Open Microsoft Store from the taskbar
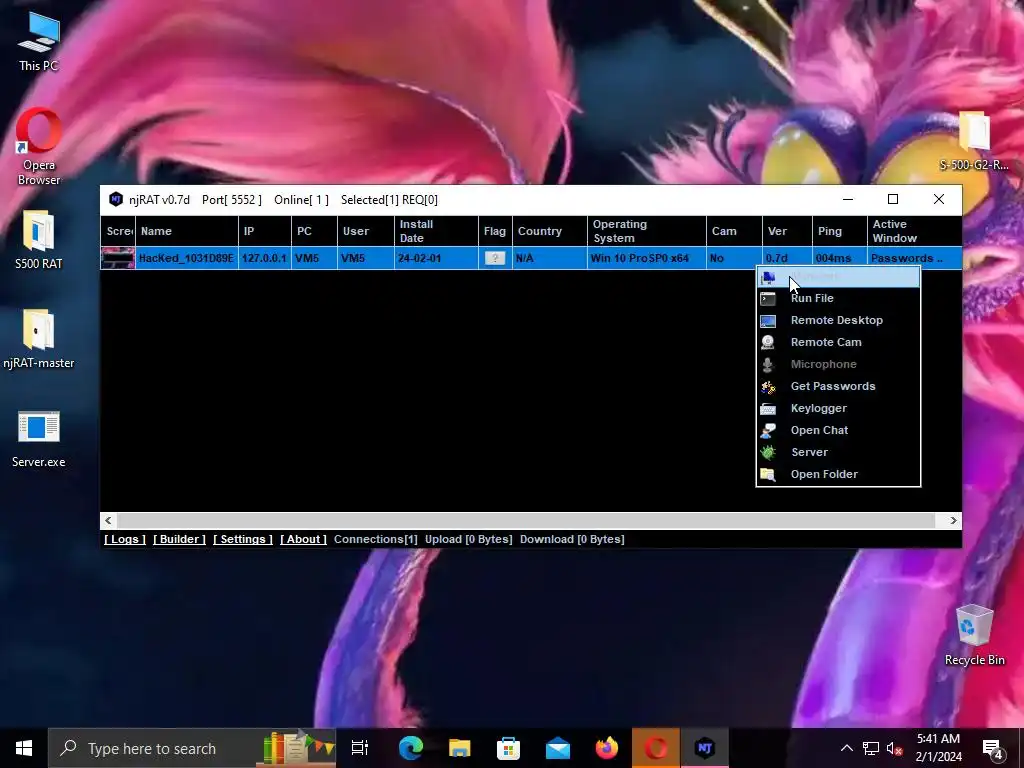This screenshot has width=1024, height=768. [509, 748]
